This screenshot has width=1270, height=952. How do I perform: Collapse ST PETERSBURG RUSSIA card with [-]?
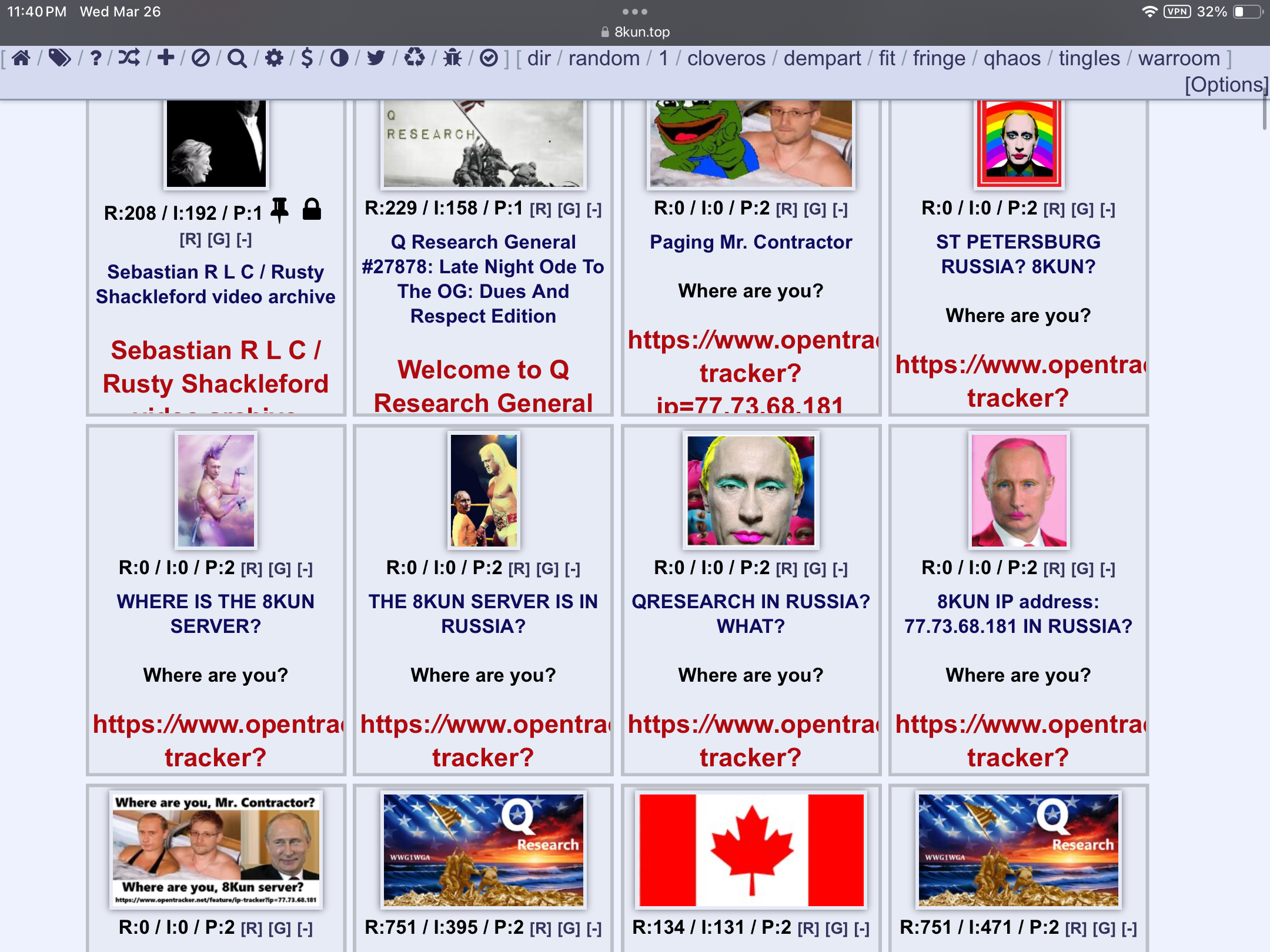[x=1108, y=209]
